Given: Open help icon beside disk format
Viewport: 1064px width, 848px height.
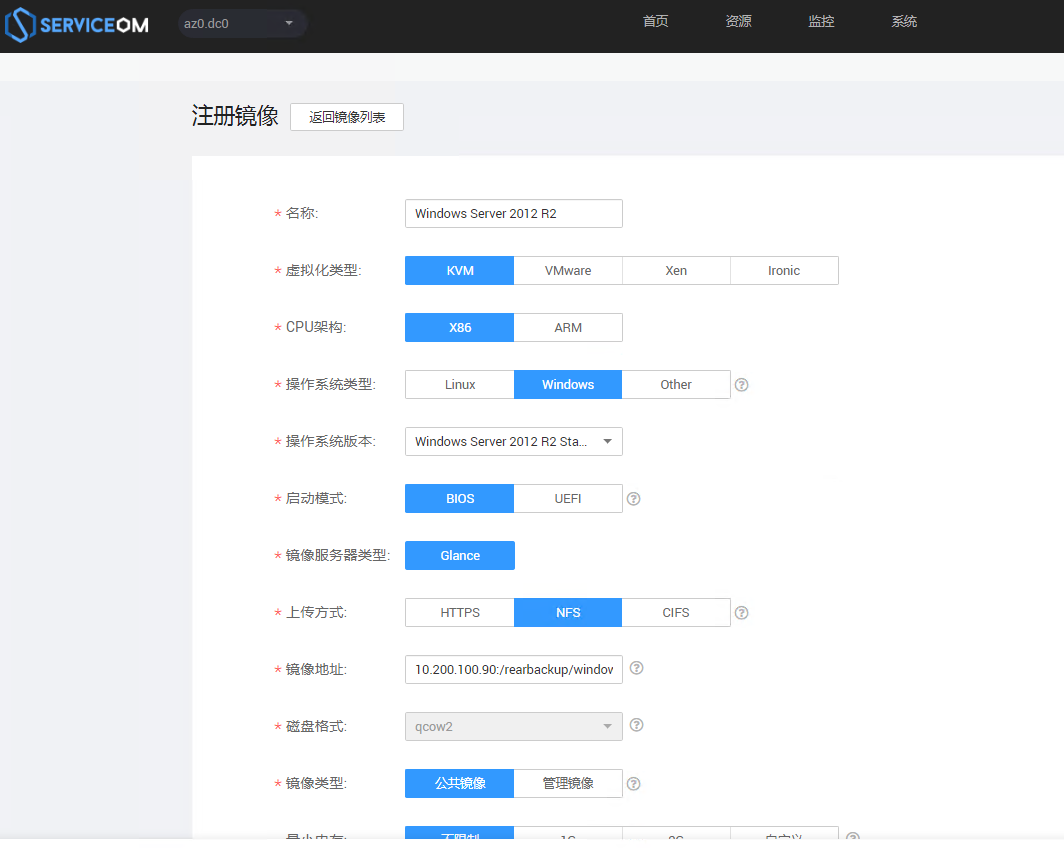Looking at the screenshot, I should [x=636, y=725].
